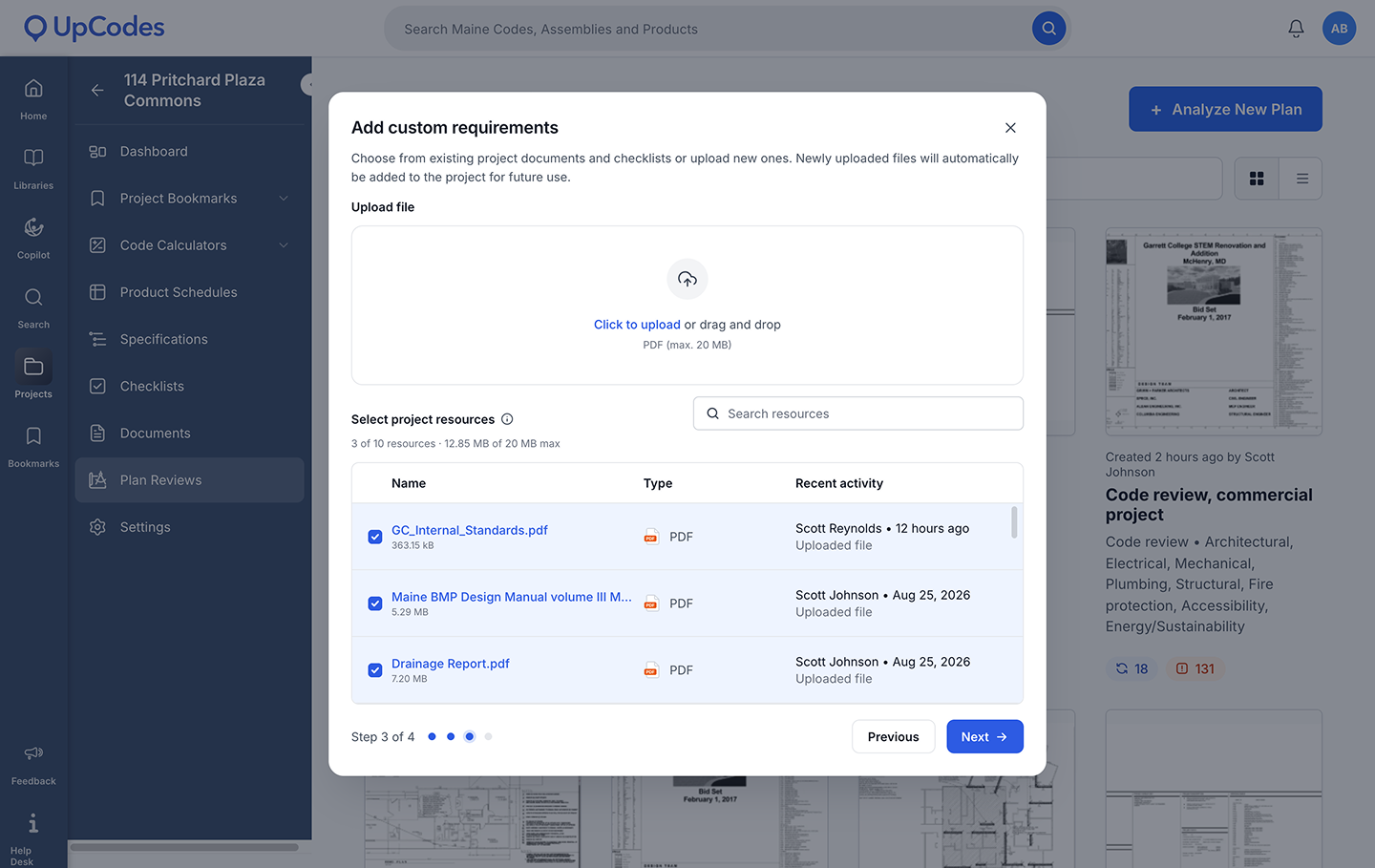Open Product Schedules menu item
Viewport: 1375px width, 868px height.
189,292
